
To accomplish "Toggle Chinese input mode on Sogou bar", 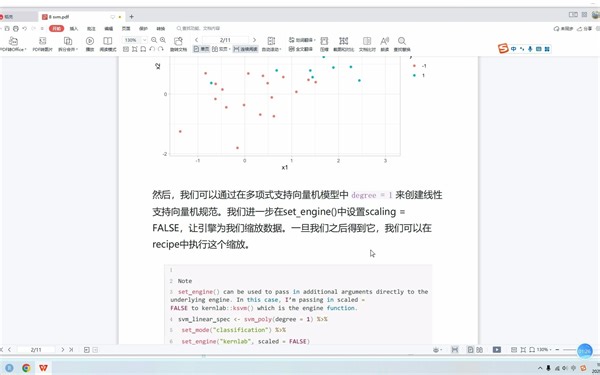I will (x=514, y=49).
